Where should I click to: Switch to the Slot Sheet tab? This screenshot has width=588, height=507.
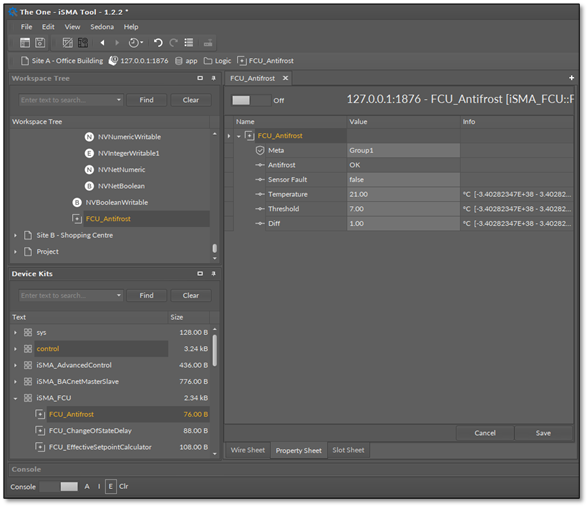tap(348, 450)
